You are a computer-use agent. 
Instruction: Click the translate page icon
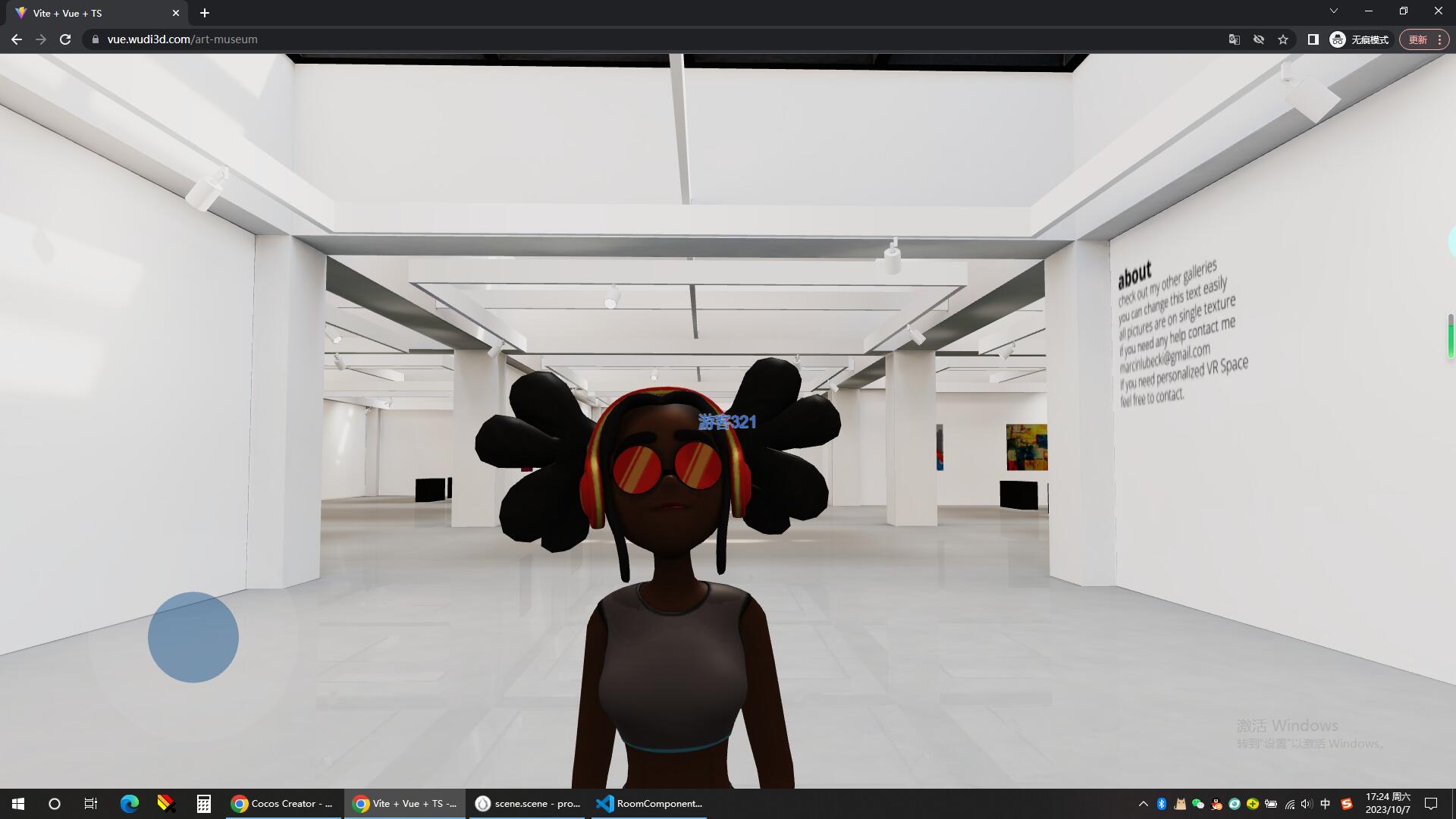click(x=1234, y=39)
